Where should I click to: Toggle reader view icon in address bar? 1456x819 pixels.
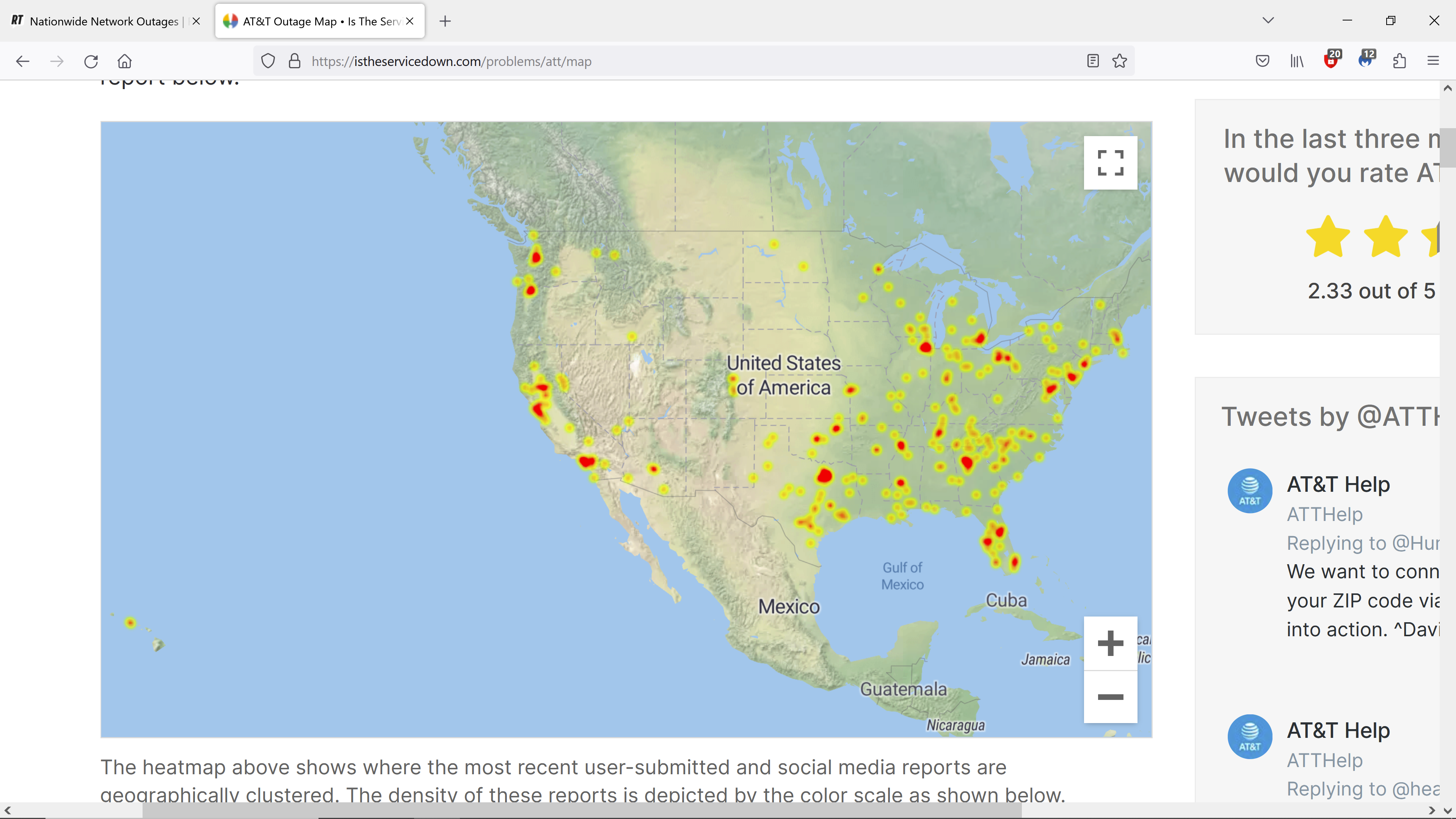(1092, 61)
